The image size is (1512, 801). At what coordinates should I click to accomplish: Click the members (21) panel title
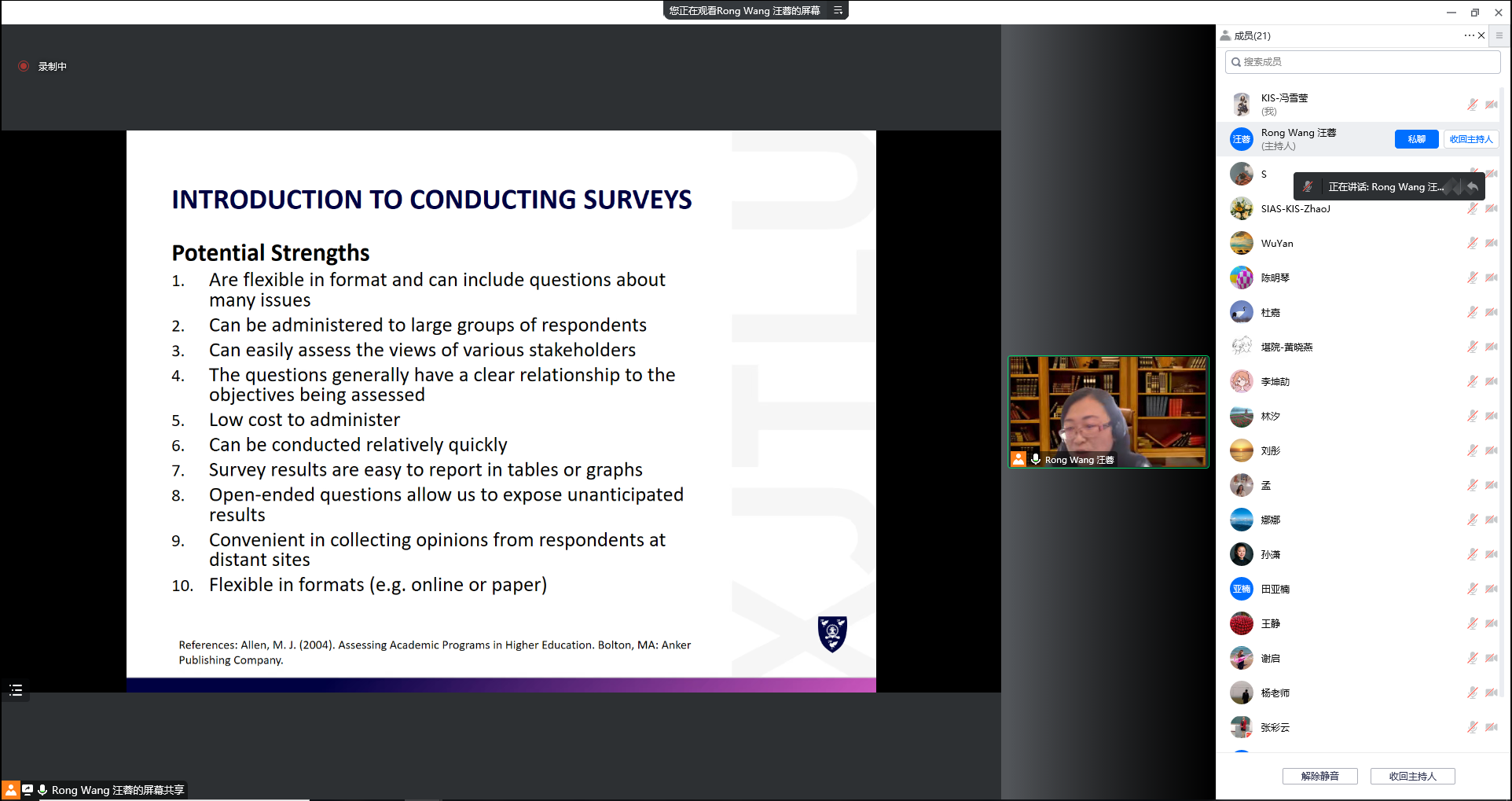pyautogui.click(x=1252, y=35)
